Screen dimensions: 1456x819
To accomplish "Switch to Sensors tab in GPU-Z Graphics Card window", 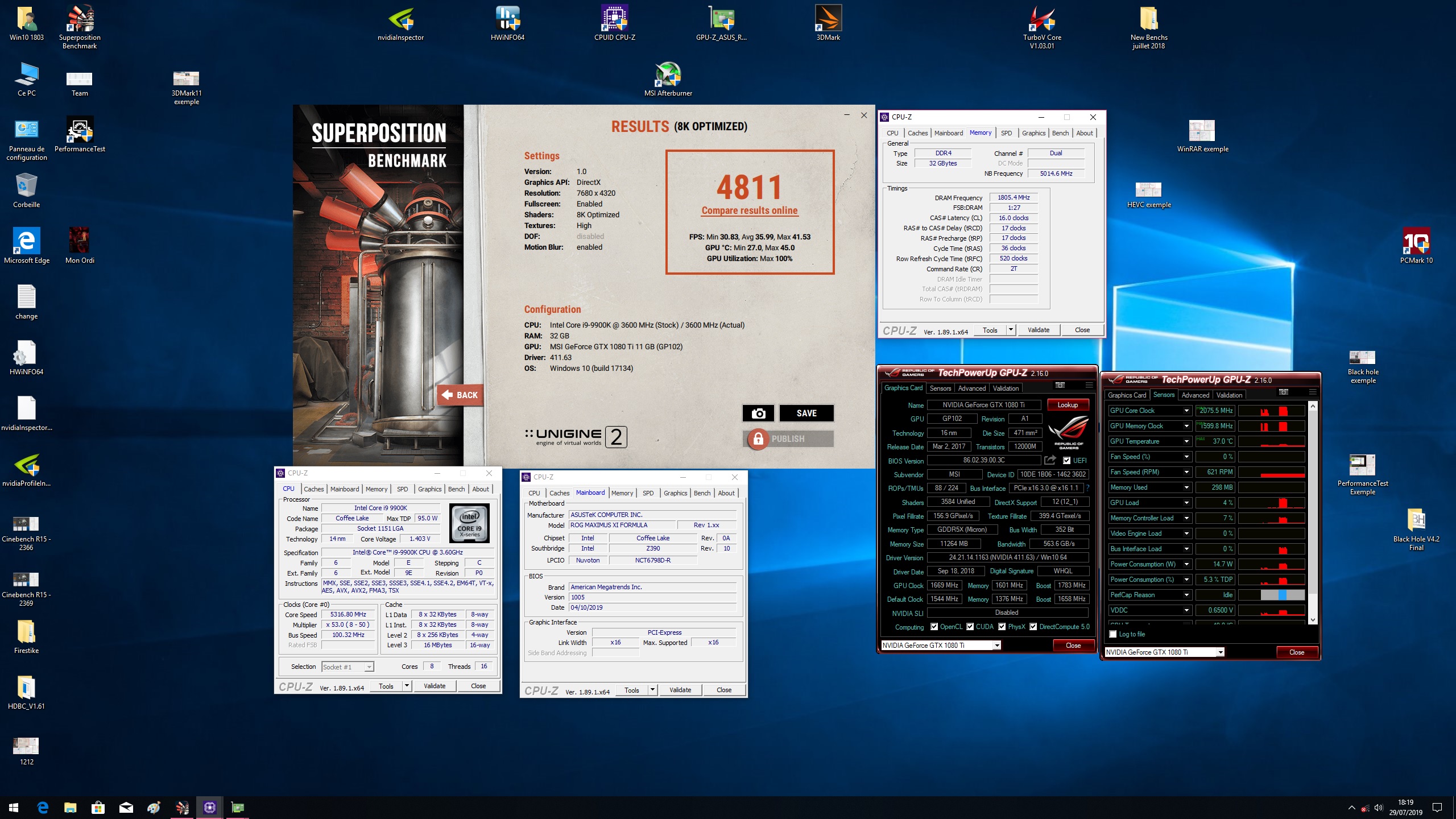I will tap(940, 388).
